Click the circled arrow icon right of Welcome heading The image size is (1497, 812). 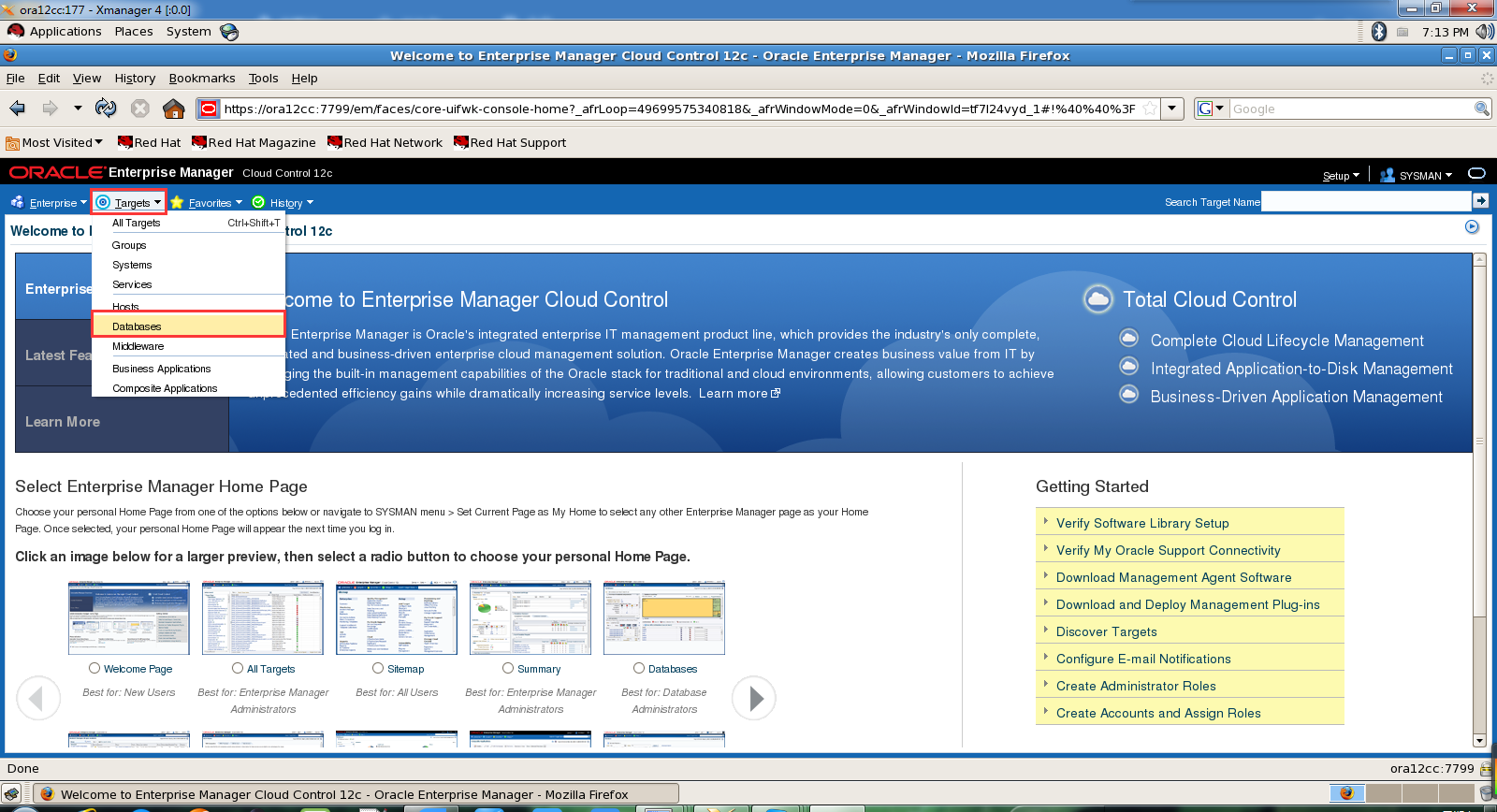(1472, 227)
